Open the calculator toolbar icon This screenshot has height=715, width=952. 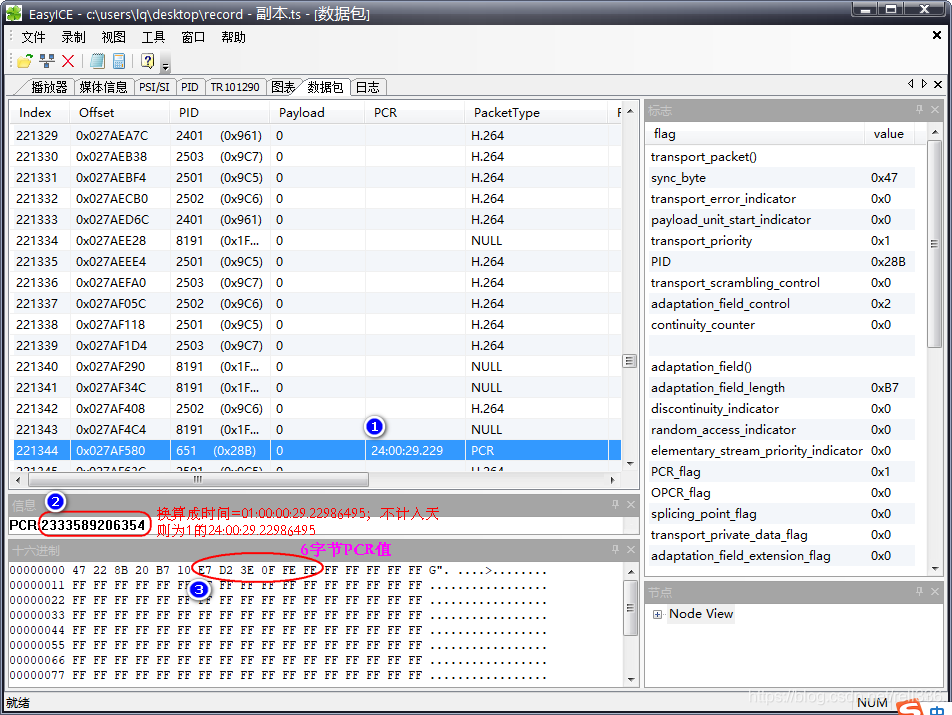coord(119,61)
